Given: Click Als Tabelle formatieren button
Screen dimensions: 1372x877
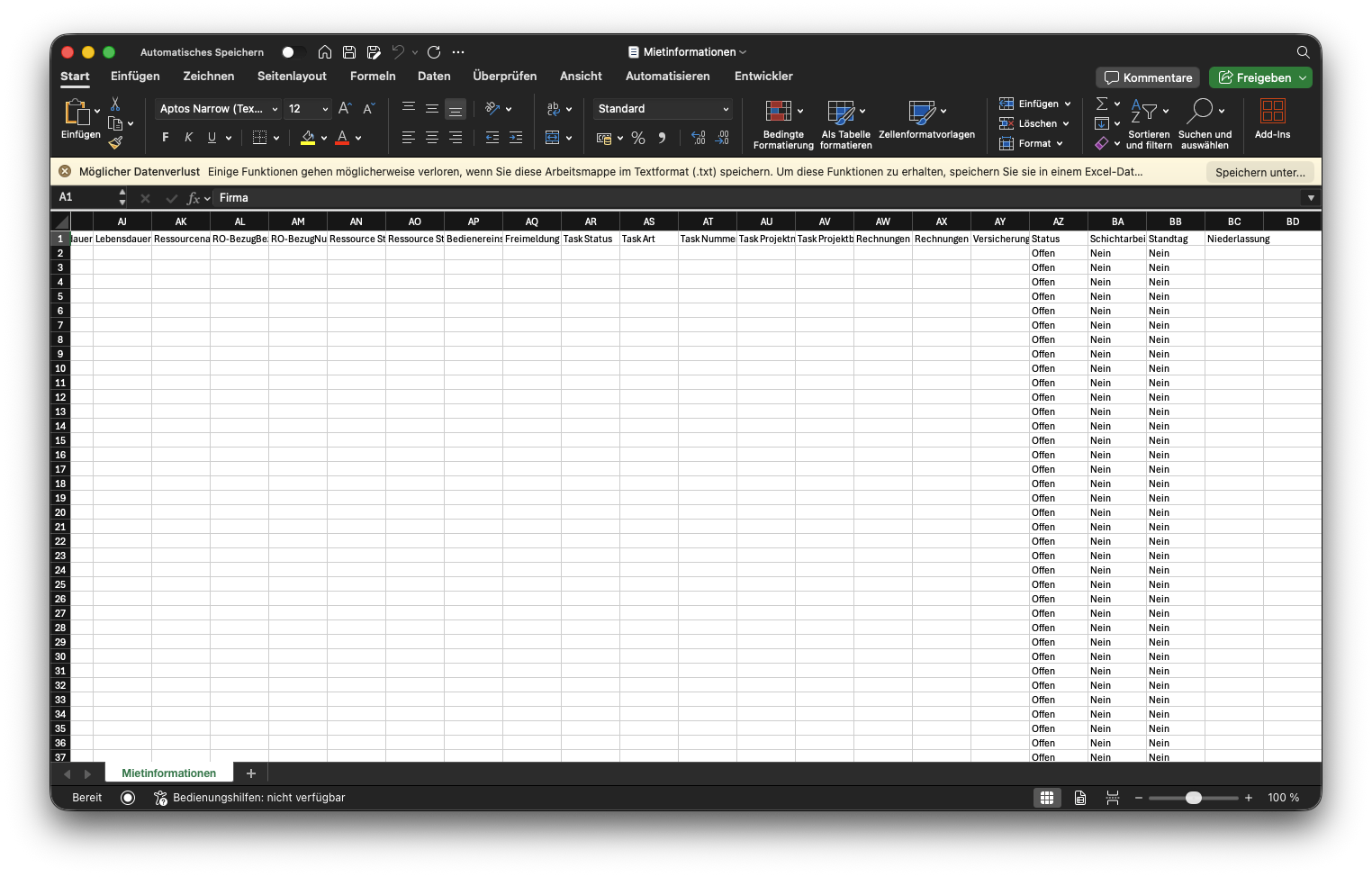Looking at the screenshot, I should [x=846, y=124].
